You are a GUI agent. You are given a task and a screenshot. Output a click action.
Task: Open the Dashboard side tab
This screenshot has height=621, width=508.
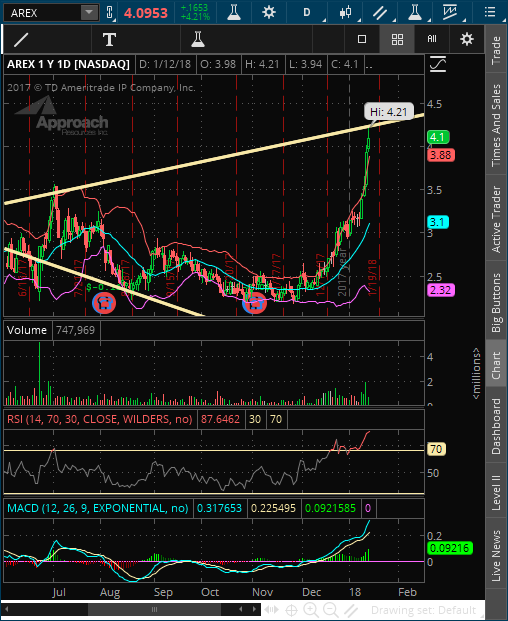click(x=496, y=427)
